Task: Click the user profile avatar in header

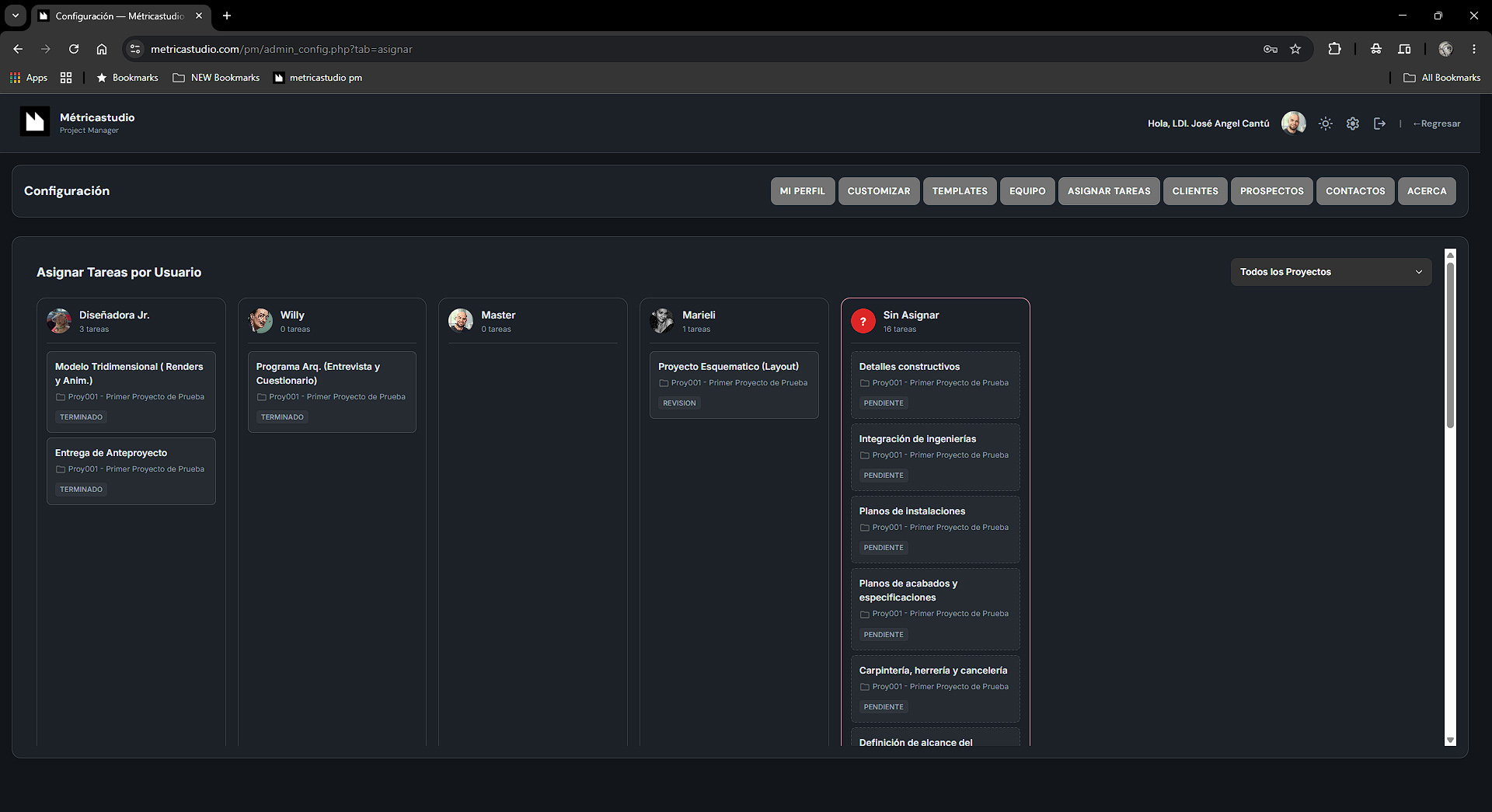Action: [x=1293, y=123]
